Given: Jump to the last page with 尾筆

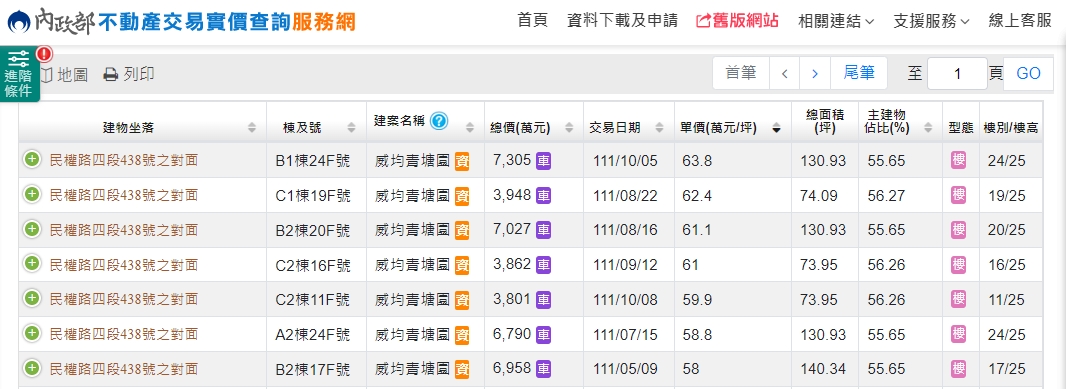Looking at the screenshot, I should [x=859, y=73].
